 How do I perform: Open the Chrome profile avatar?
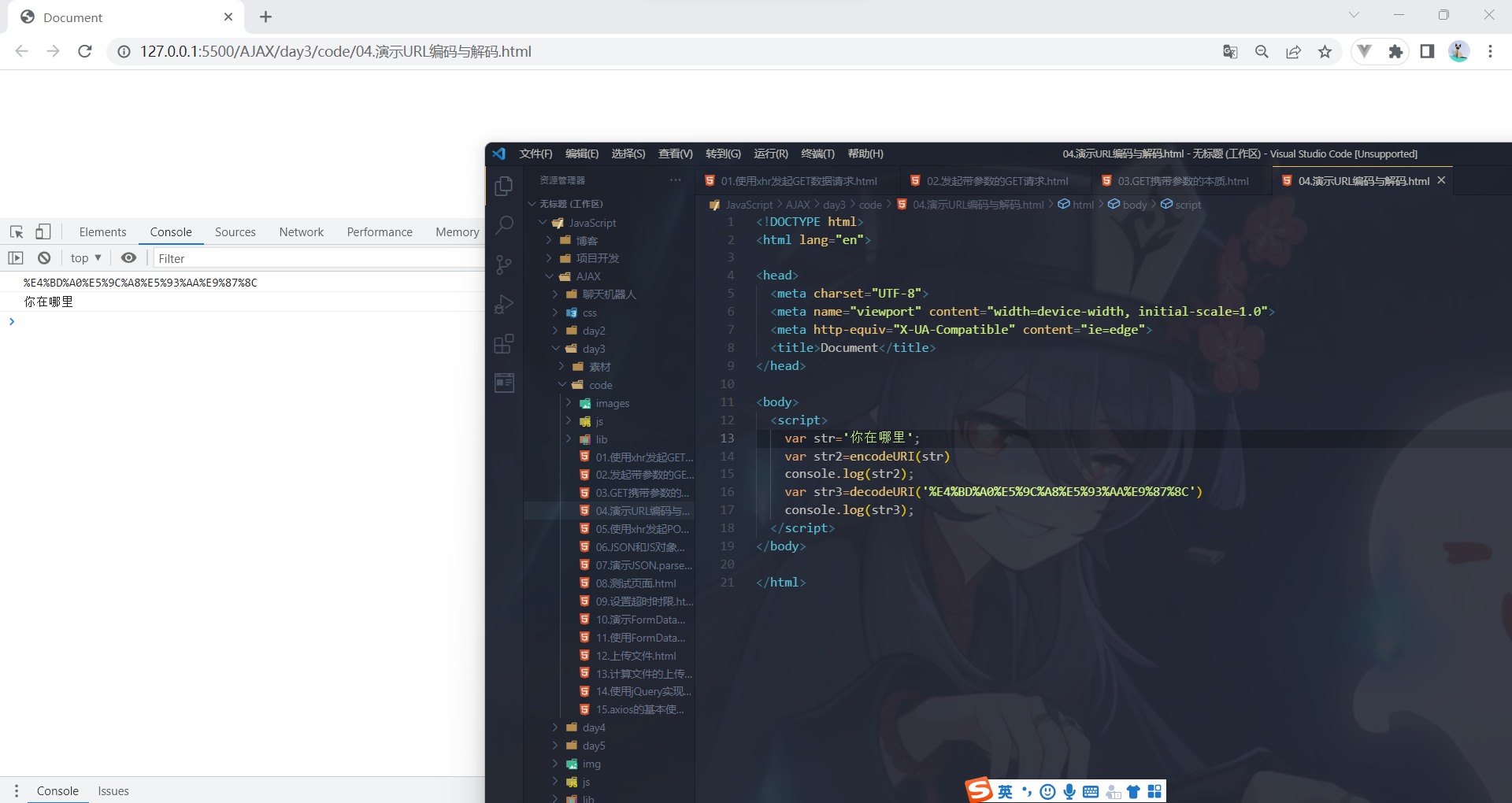coord(1458,51)
